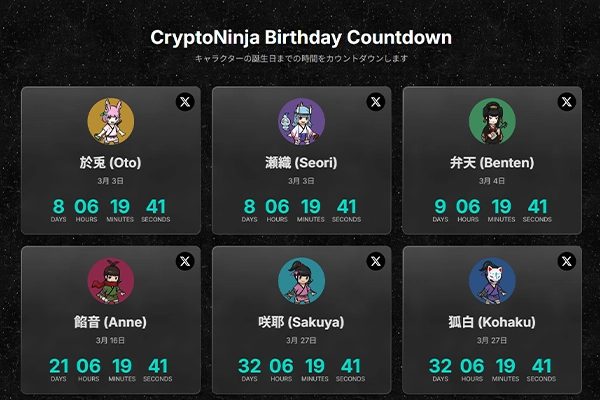Screen dimensions: 600x400
Task: Open the X icon on Kohaku's card
Action: coord(567,261)
